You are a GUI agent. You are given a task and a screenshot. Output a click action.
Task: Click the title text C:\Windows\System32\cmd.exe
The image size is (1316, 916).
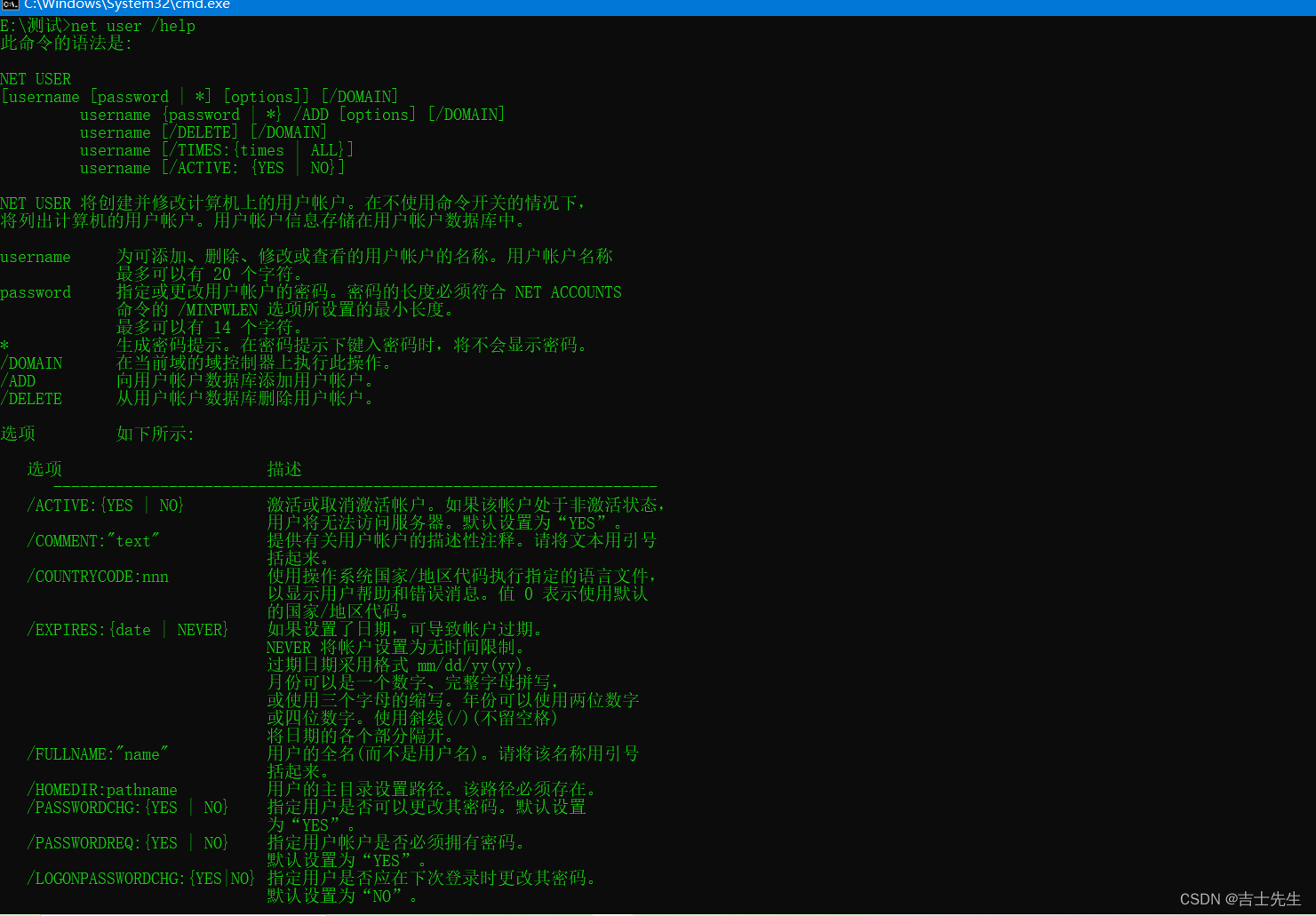(127, 4)
